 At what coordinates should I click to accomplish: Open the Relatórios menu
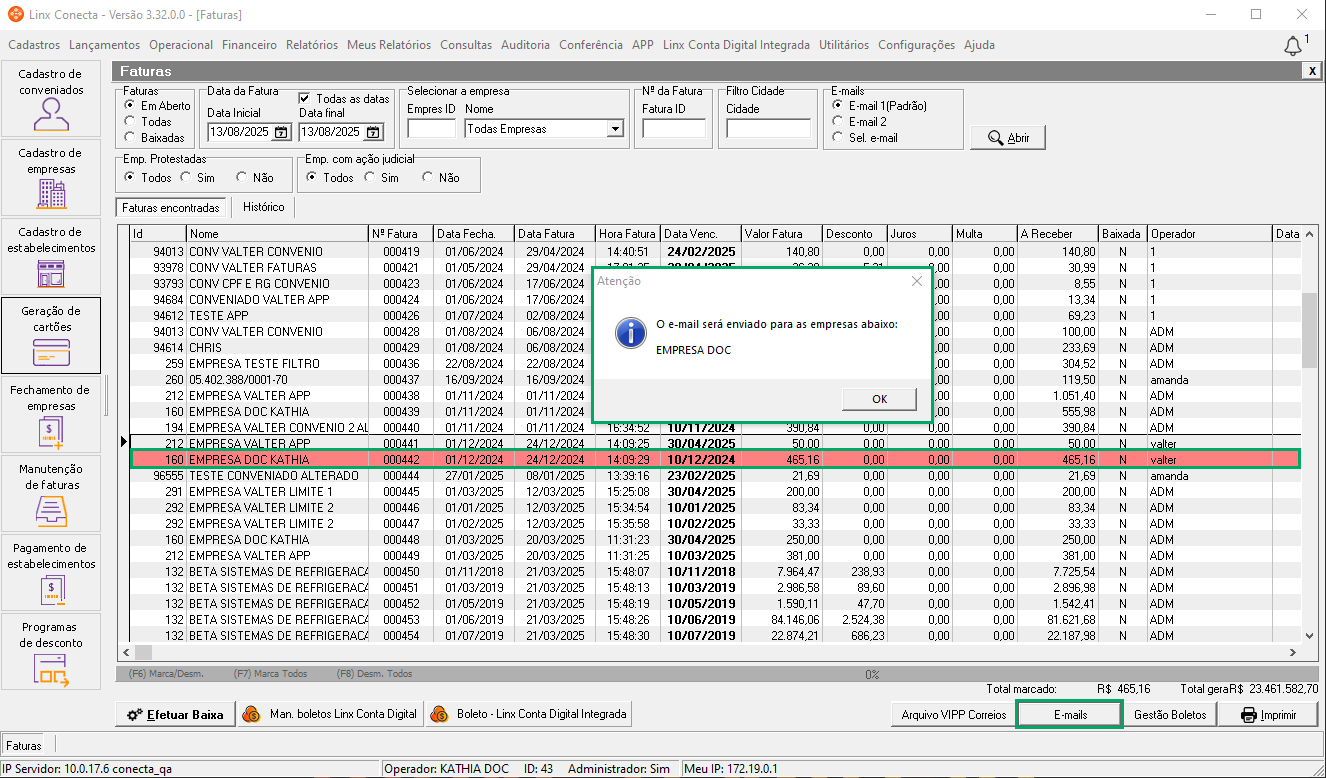coord(311,45)
